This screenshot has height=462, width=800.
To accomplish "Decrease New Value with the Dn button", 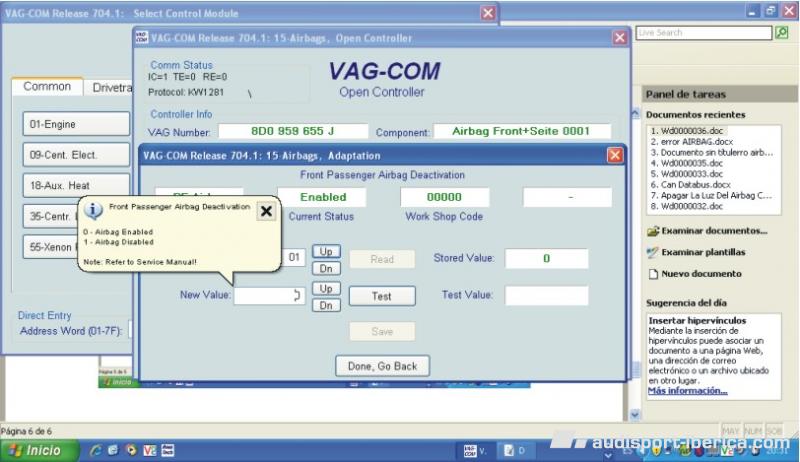I will click(x=326, y=305).
